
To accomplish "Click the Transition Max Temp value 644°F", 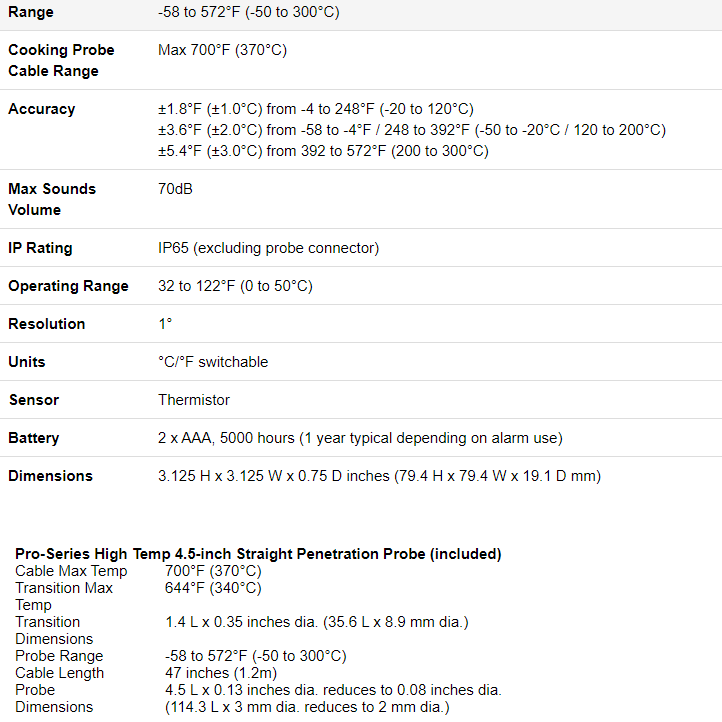I will [213, 588].
